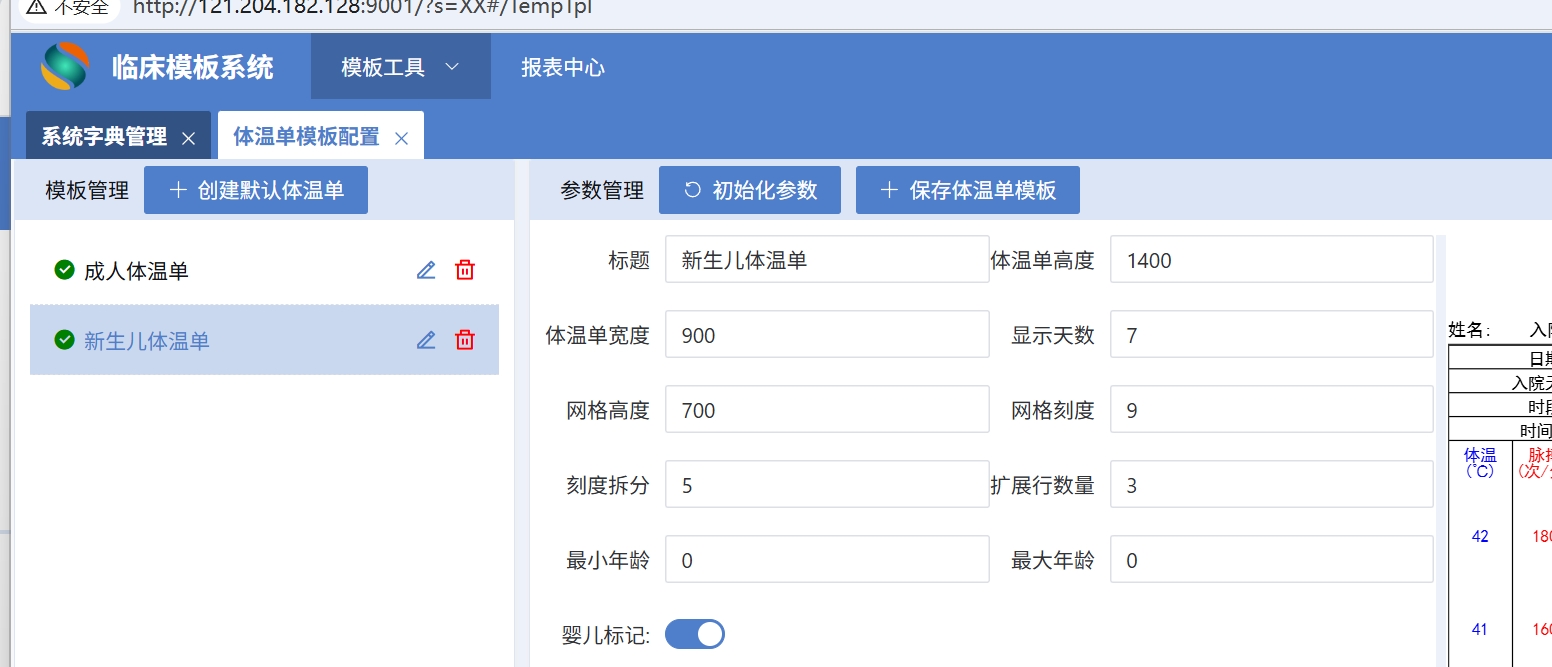This screenshot has width=1552, height=667.
Task: Close the 体温单模板配置 tab
Action: (x=402, y=139)
